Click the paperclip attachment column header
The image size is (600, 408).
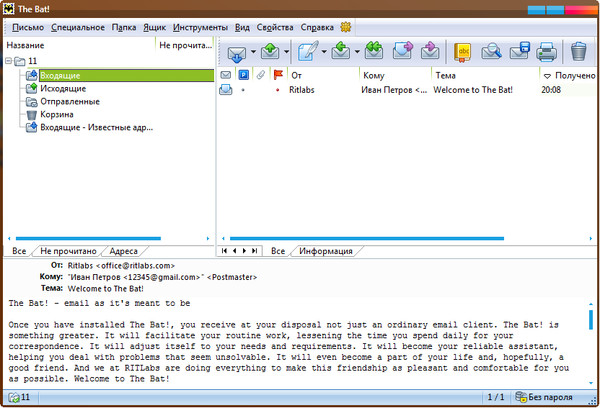[x=261, y=75]
